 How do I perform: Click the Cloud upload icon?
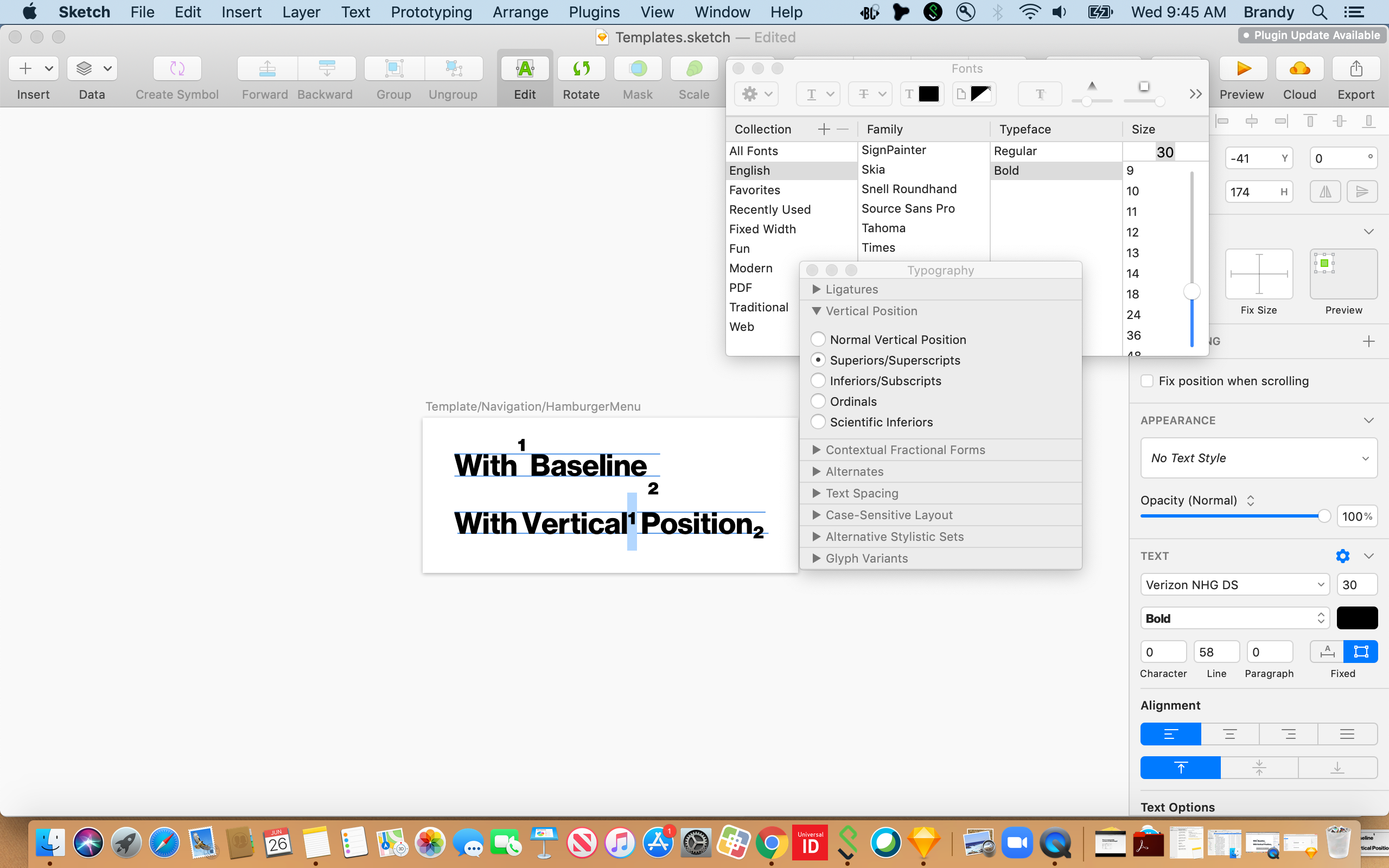pyautogui.click(x=1299, y=69)
